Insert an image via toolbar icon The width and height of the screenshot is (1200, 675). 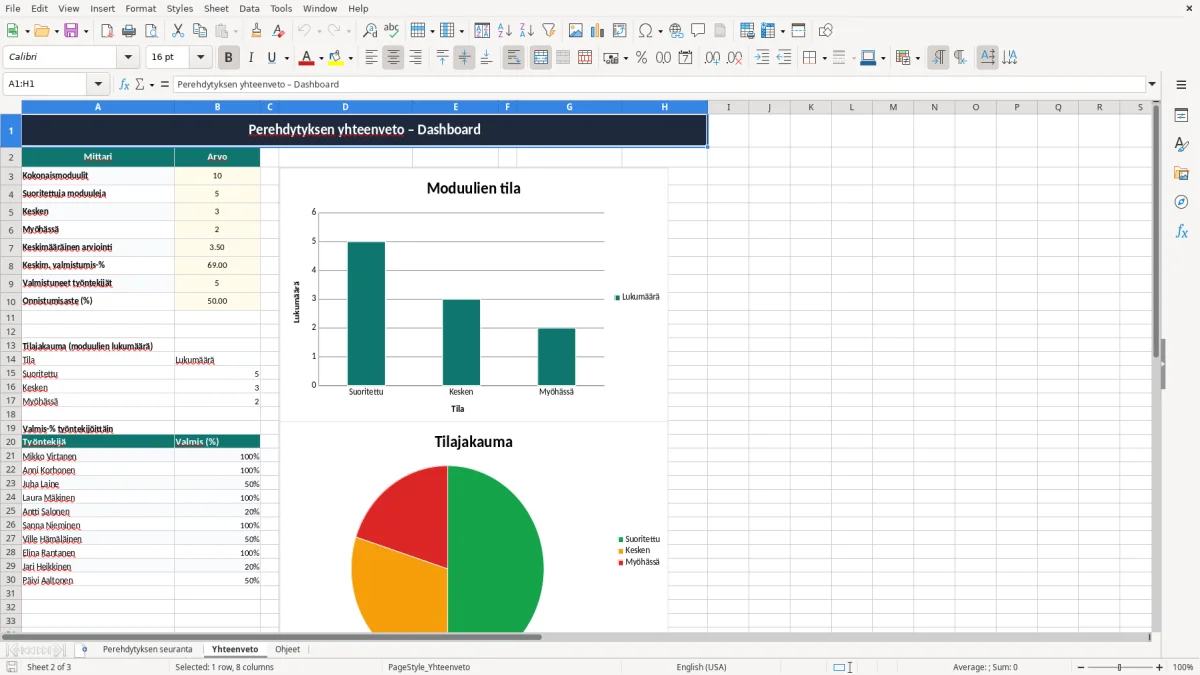(576, 31)
